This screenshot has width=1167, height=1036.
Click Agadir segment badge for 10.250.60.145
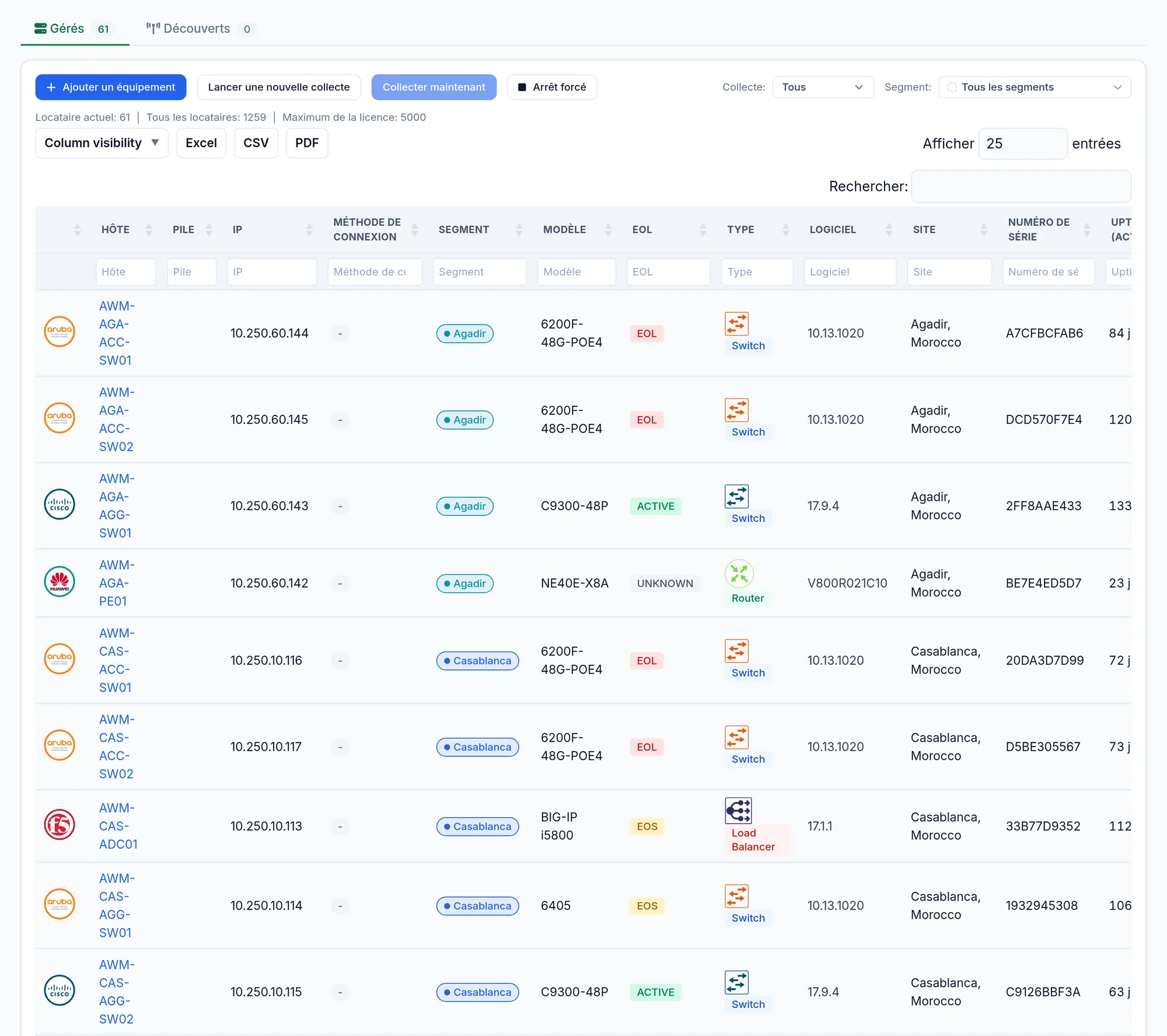click(x=465, y=420)
